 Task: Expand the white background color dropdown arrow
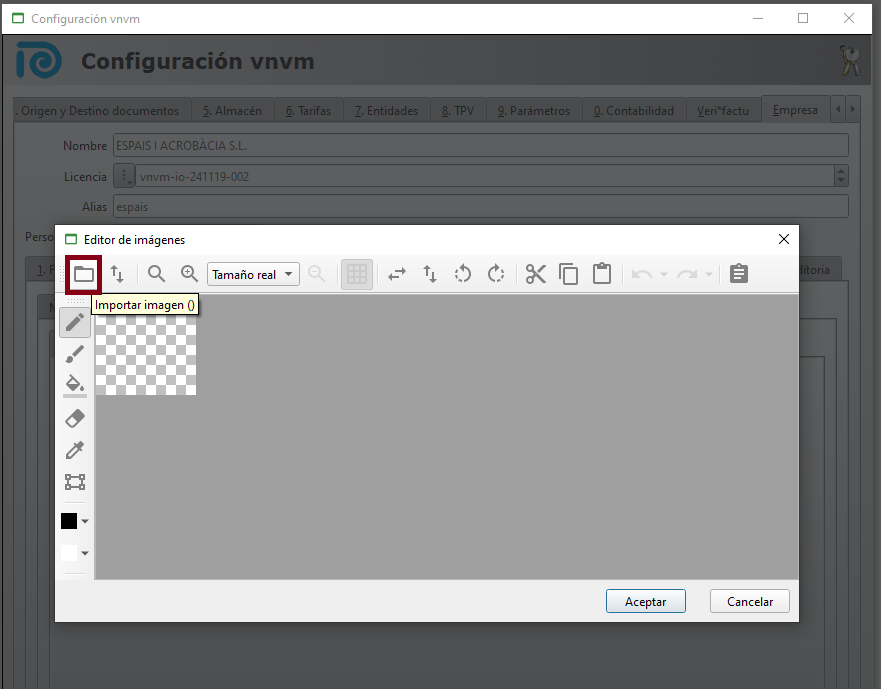coord(85,553)
